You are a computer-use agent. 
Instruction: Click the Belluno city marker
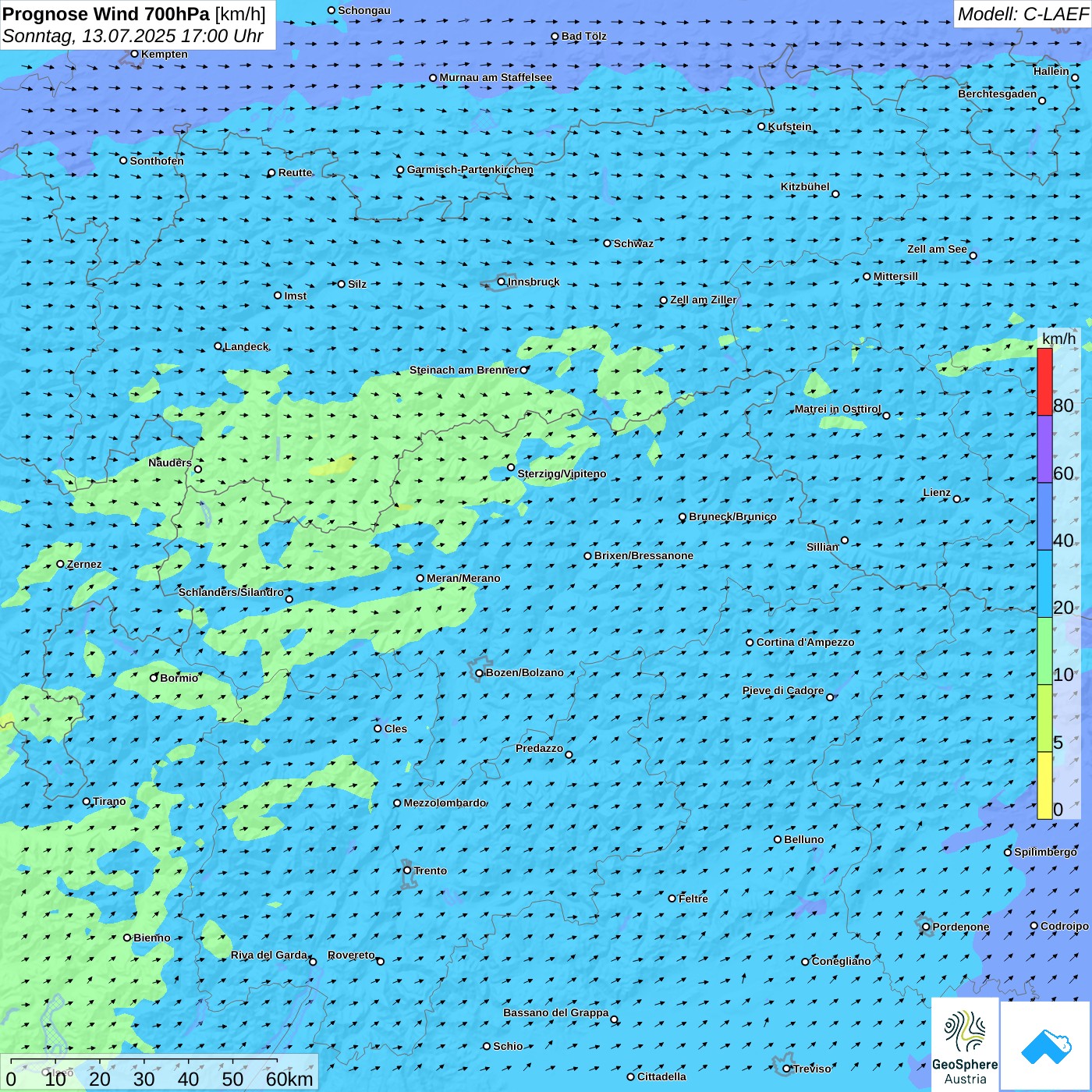point(778,839)
